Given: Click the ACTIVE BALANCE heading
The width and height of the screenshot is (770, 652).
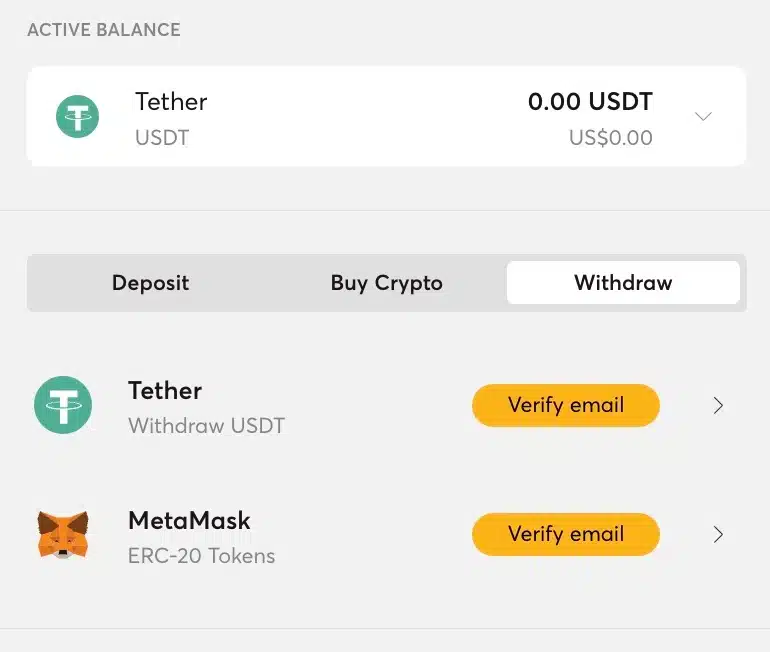Looking at the screenshot, I should coord(104,30).
